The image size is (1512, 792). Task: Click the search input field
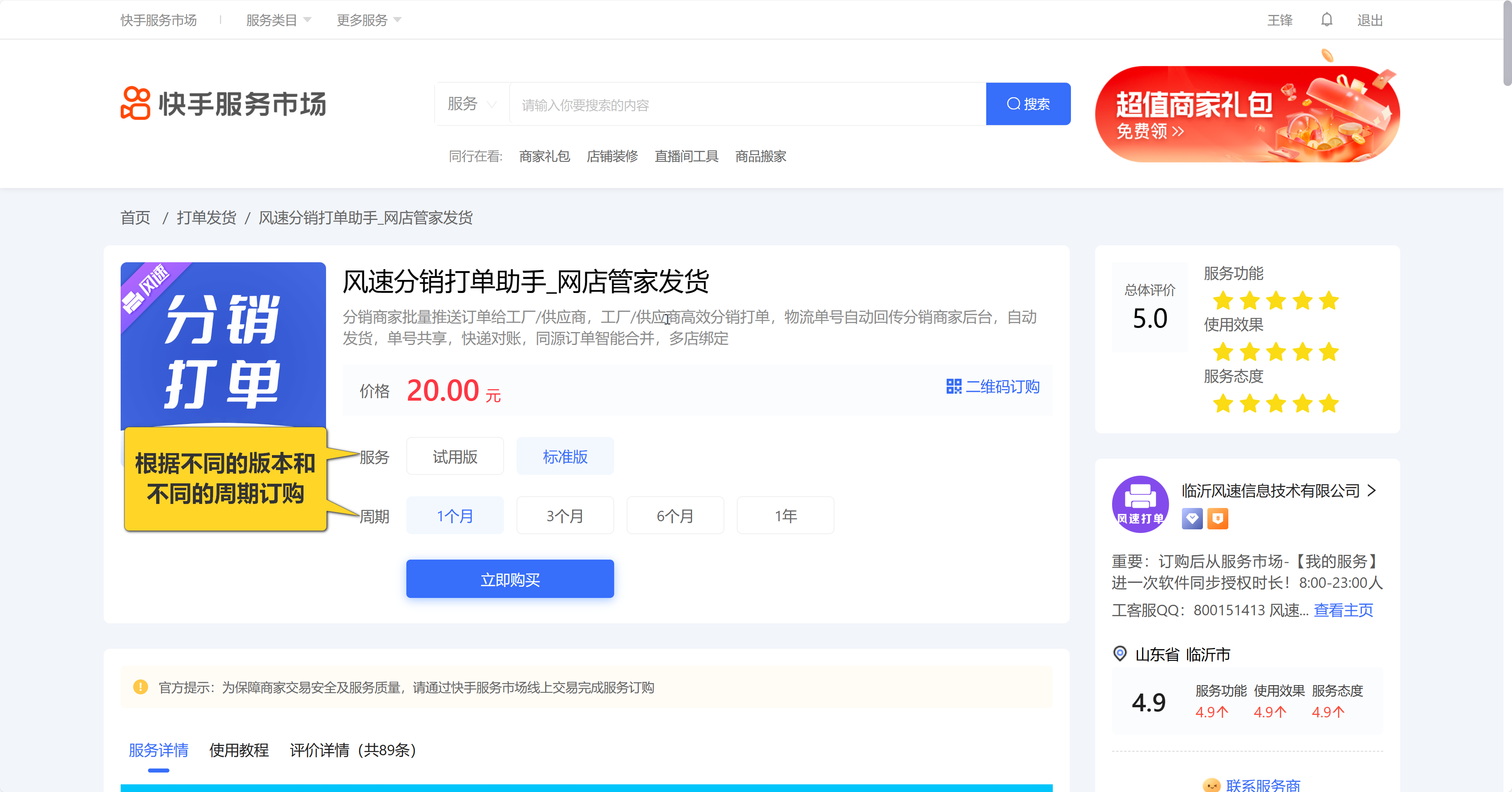(747, 105)
